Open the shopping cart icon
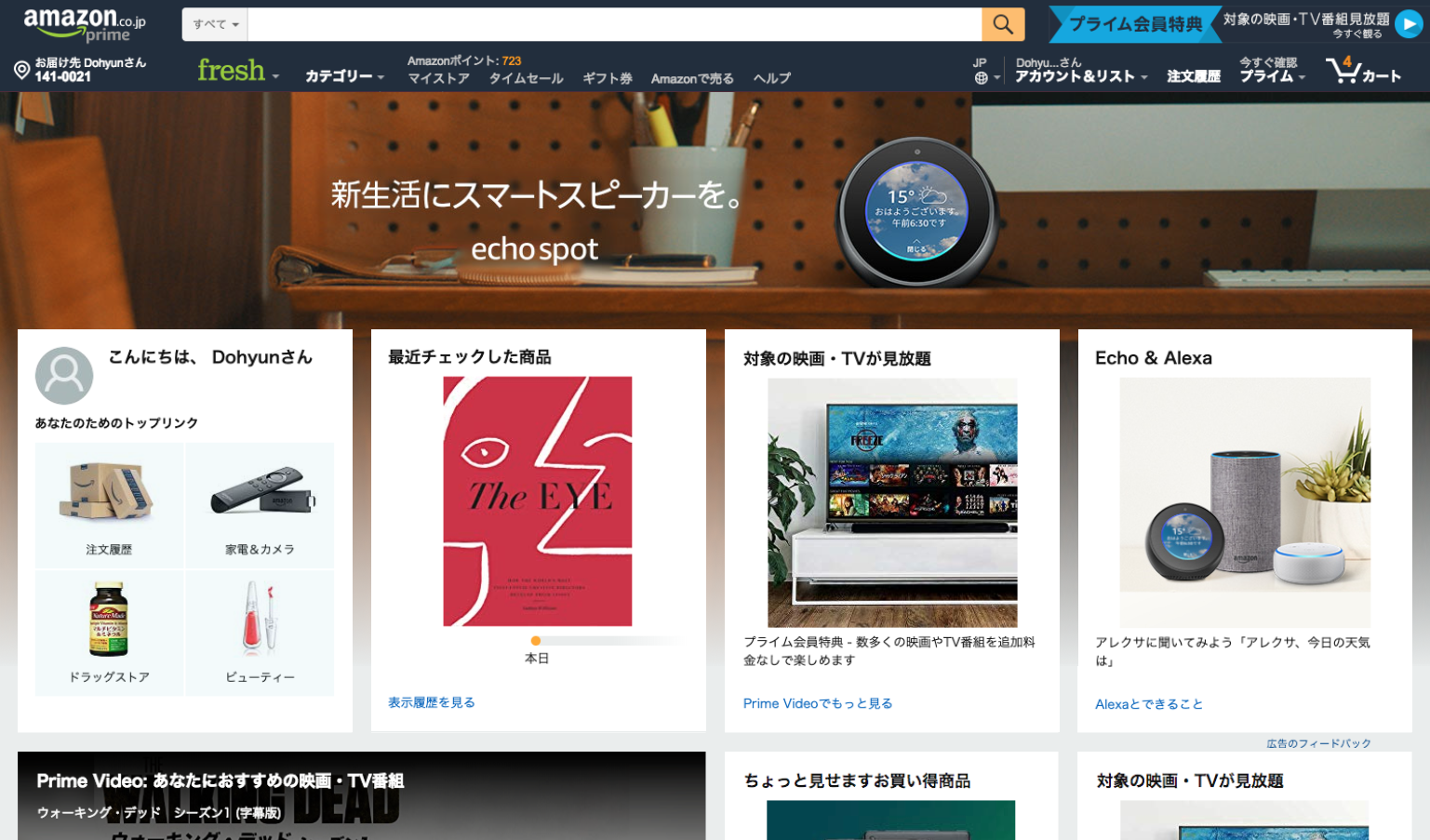The width and height of the screenshot is (1430, 840). (1363, 71)
